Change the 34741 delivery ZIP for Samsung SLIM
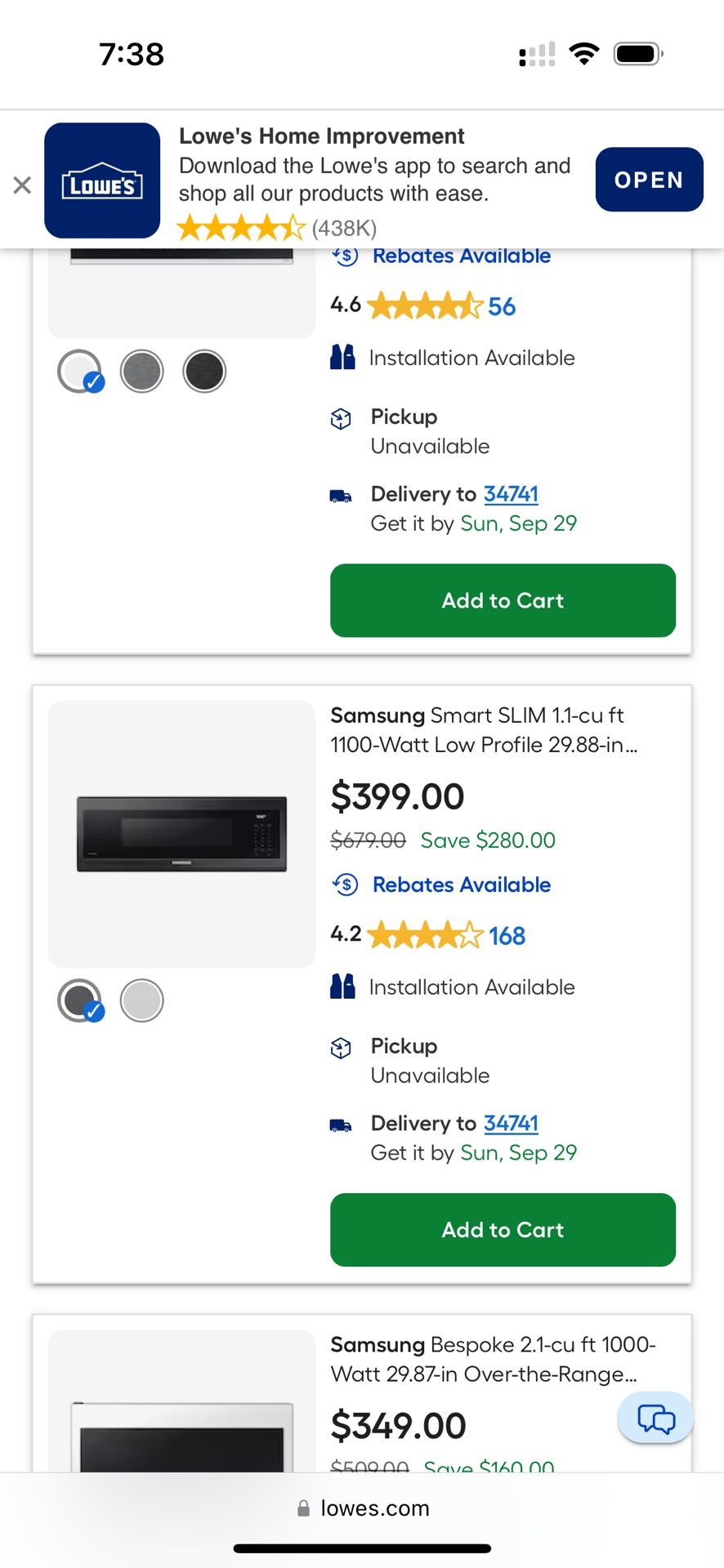Viewport: 724px width, 1568px height. (511, 1123)
